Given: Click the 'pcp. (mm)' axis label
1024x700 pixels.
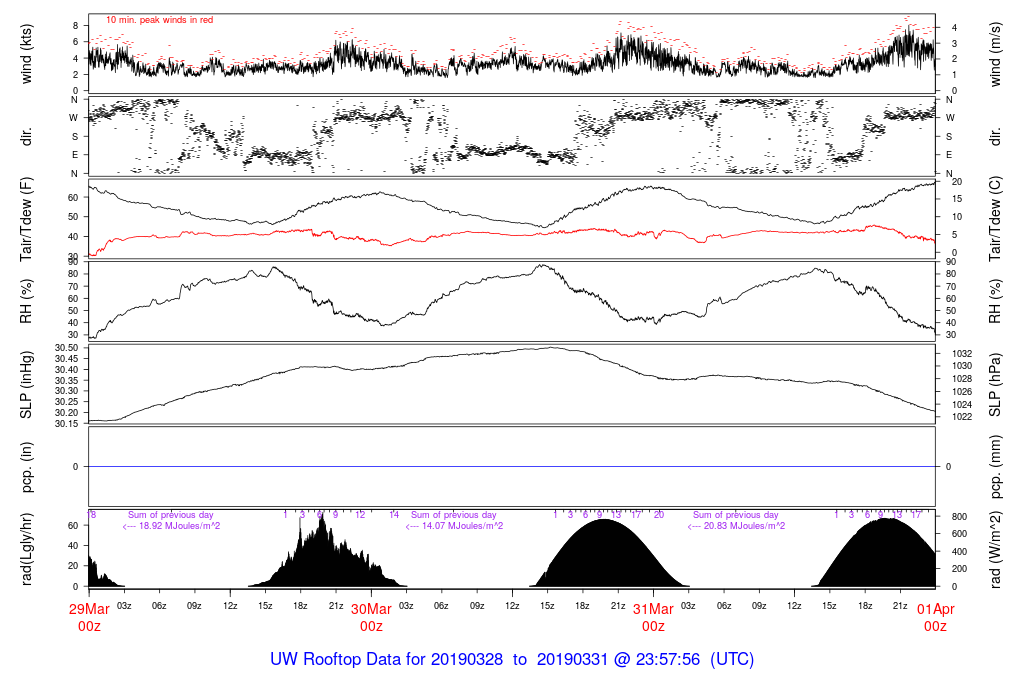Looking at the screenshot, I should (995, 467).
